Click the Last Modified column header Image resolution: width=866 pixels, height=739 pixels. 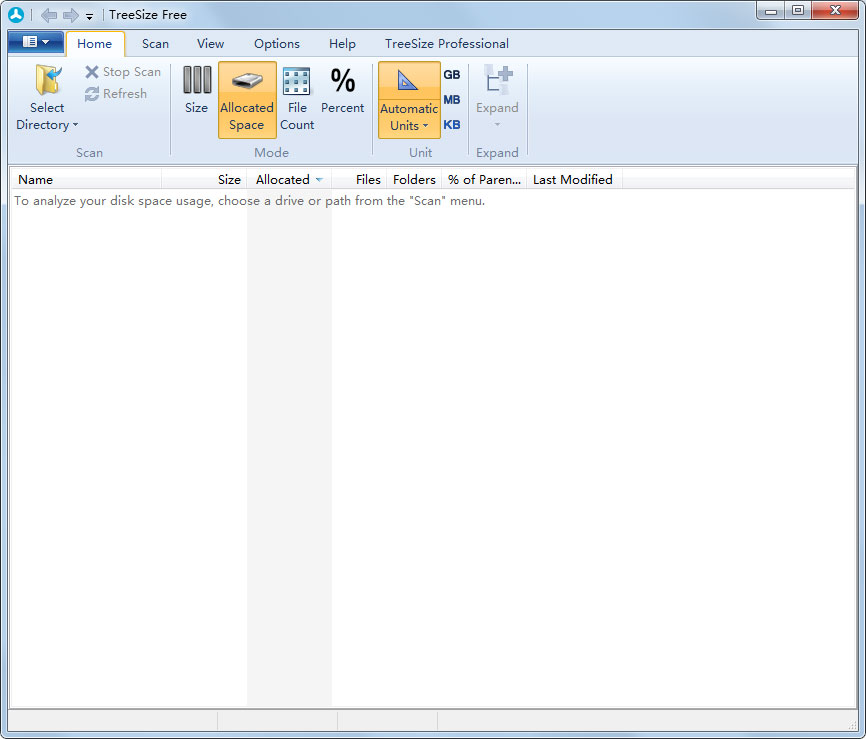coord(572,180)
